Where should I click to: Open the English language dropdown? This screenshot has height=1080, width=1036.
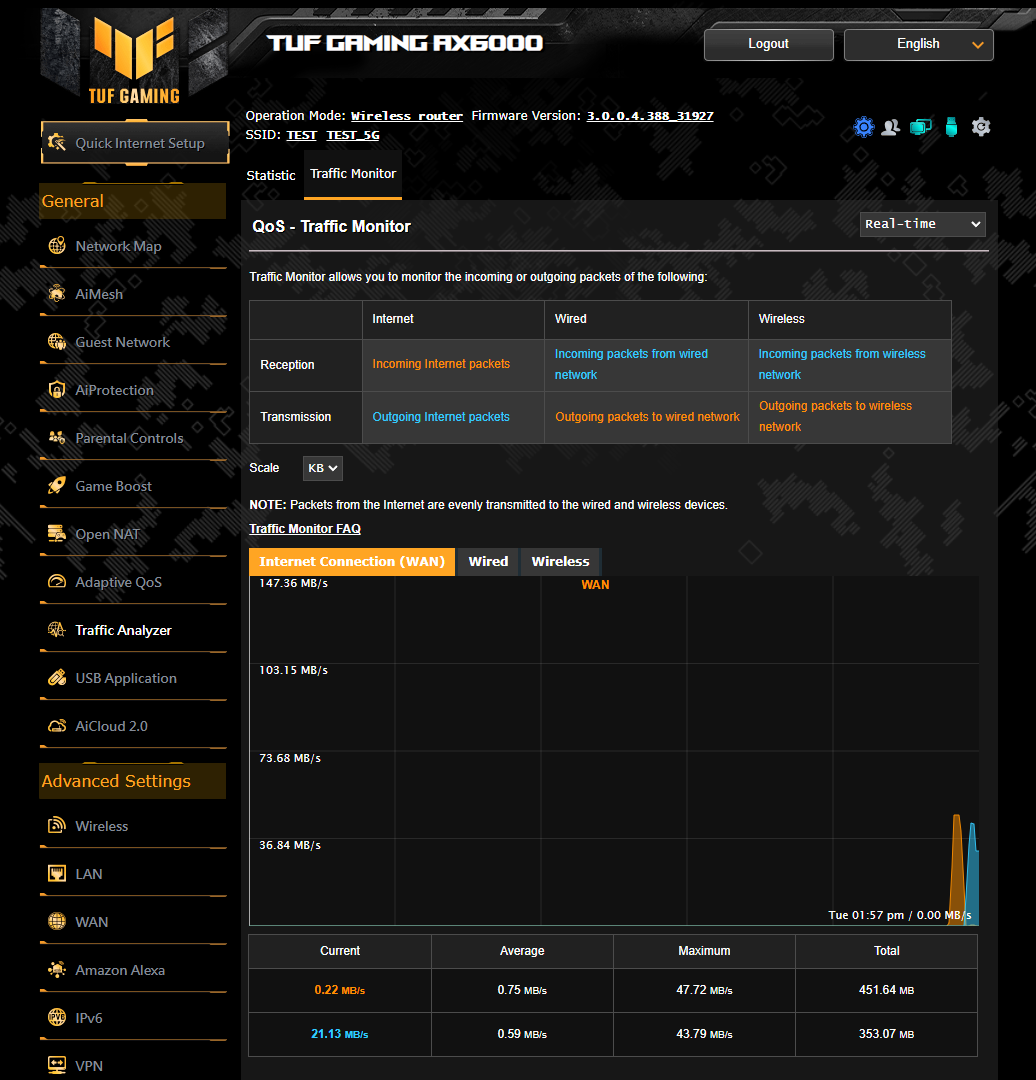tap(918, 44)
